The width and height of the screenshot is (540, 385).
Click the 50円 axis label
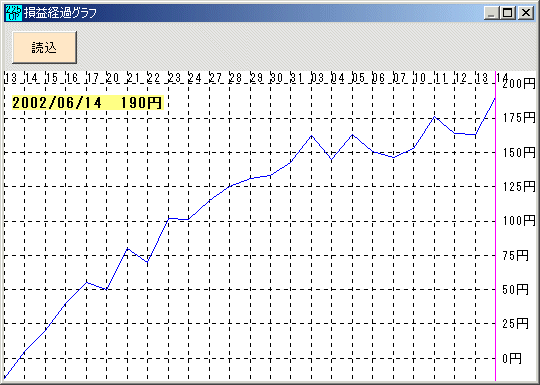click(x=516, y=289)
